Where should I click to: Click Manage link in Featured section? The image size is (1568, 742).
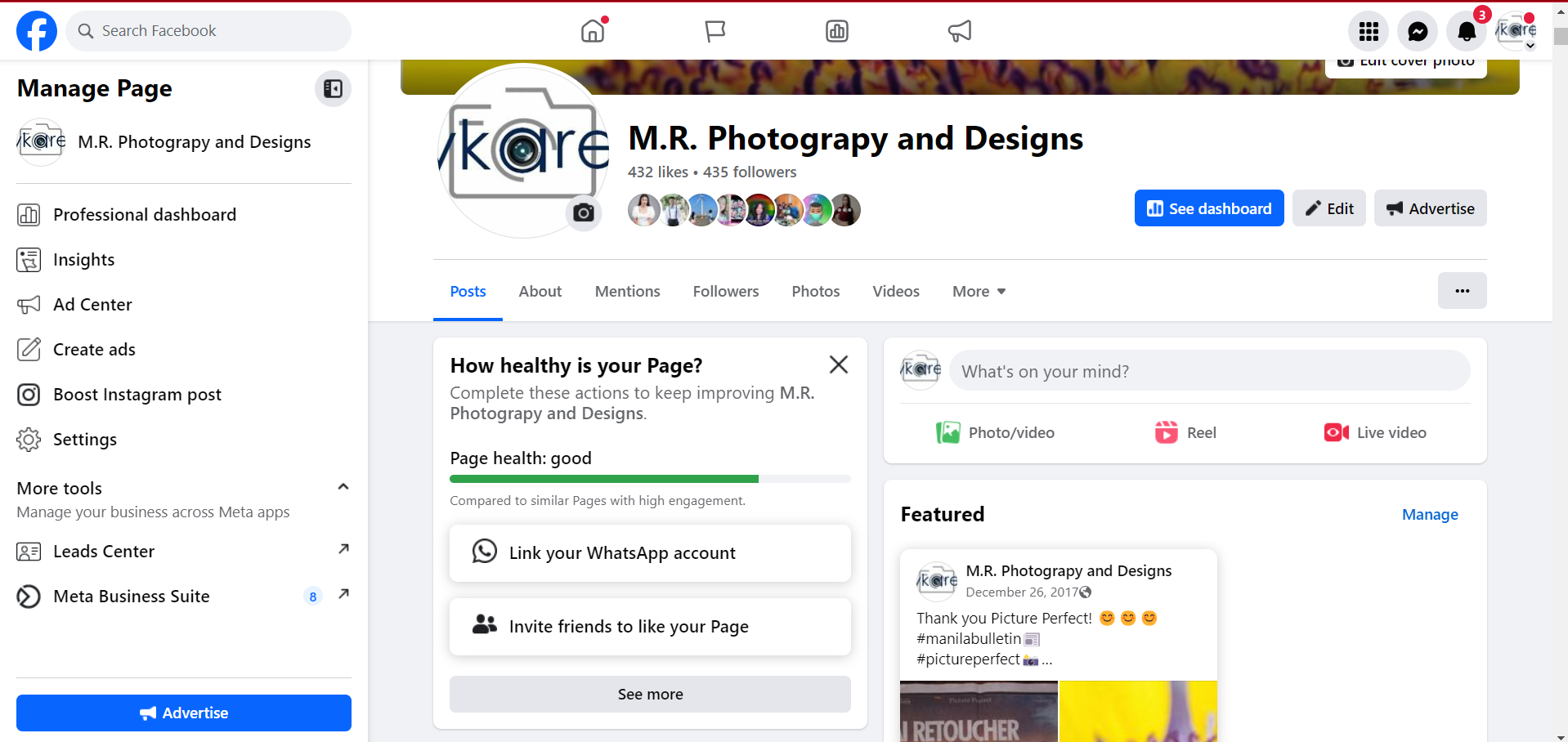point(1430,515)
